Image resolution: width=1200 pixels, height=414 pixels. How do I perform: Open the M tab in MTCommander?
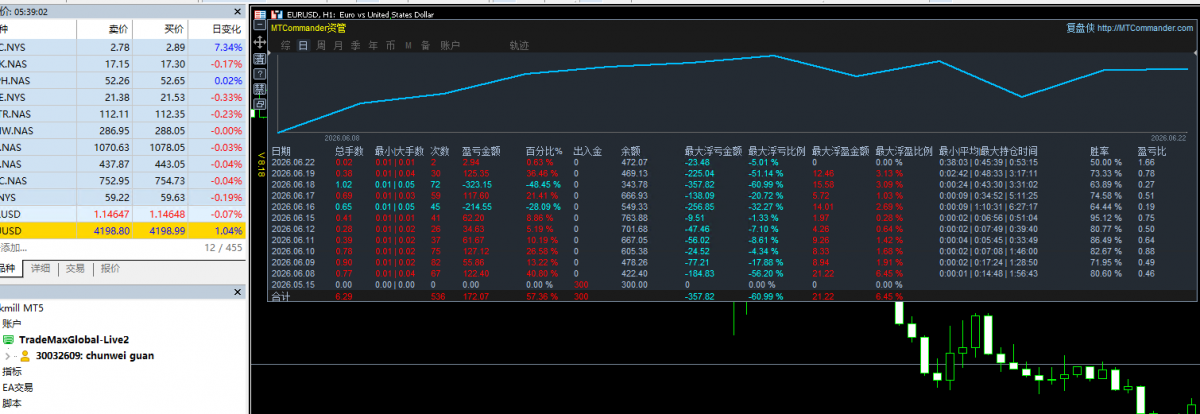[x=408, y=46]
